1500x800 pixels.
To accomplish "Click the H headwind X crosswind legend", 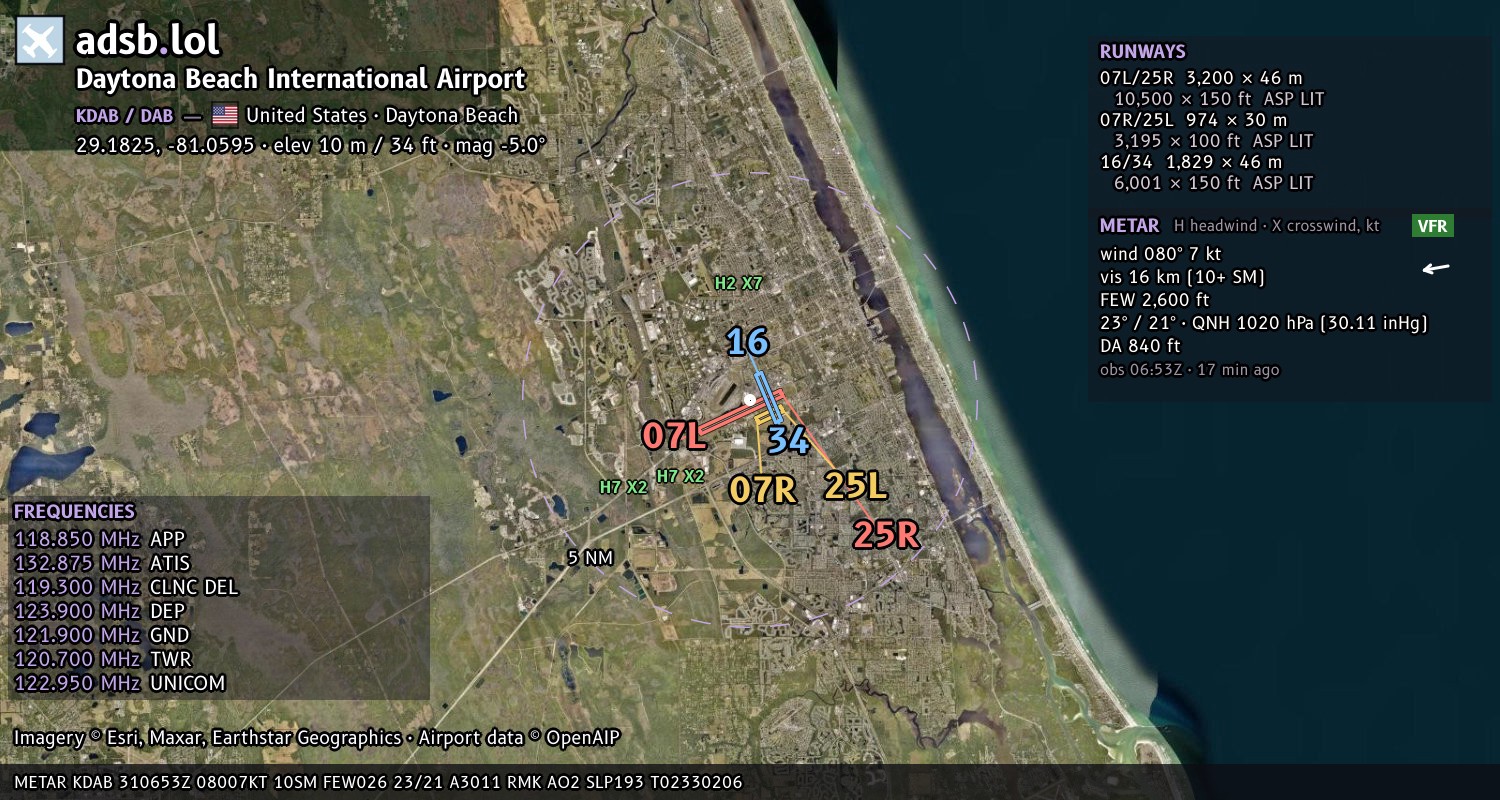I will (x=1277, y=226).
